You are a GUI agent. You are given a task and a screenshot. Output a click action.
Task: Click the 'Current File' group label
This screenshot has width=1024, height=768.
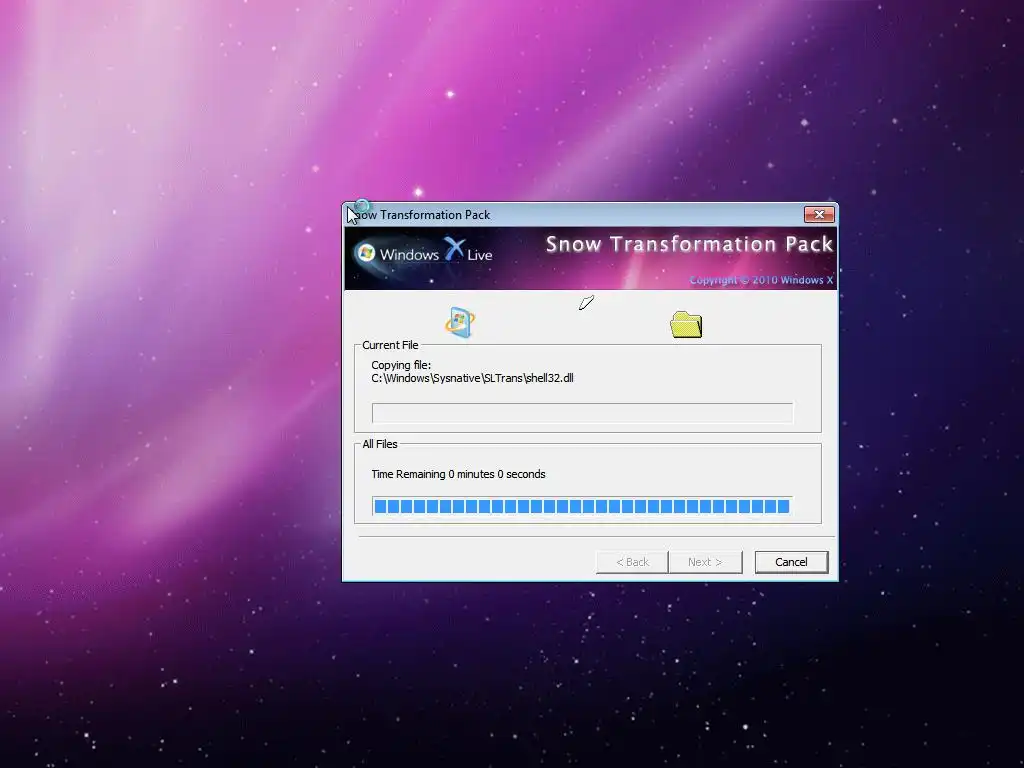click(x=390, y=345)
